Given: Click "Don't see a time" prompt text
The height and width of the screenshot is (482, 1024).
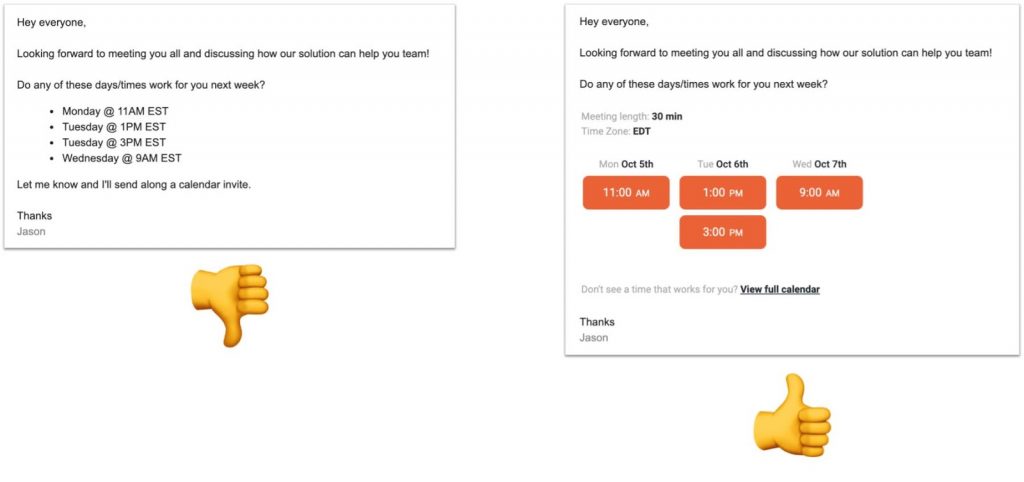Looking at the screenshot, I should (660, 289).
